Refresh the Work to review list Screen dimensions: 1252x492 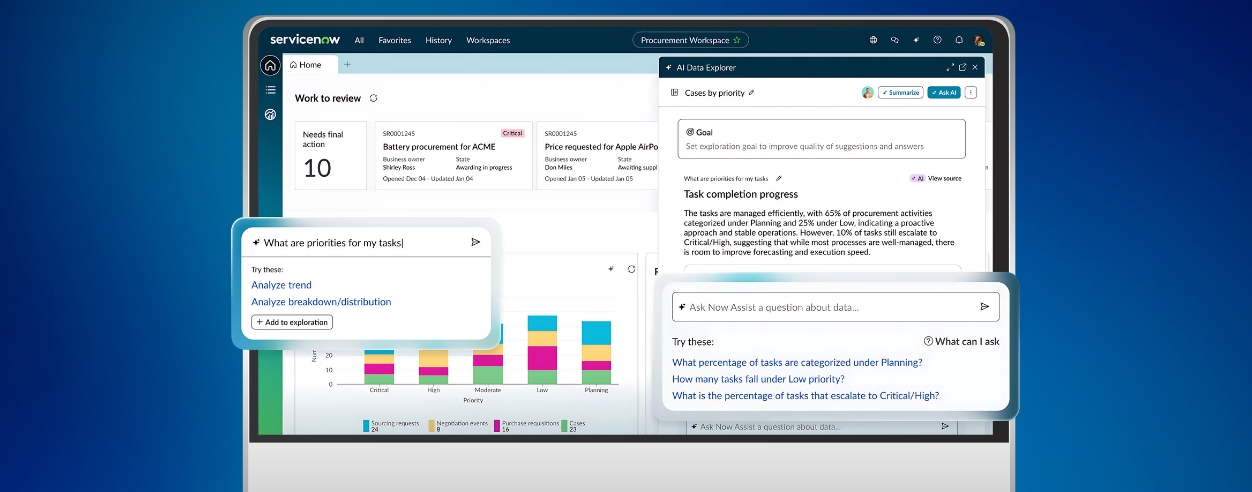coord(374,98)
